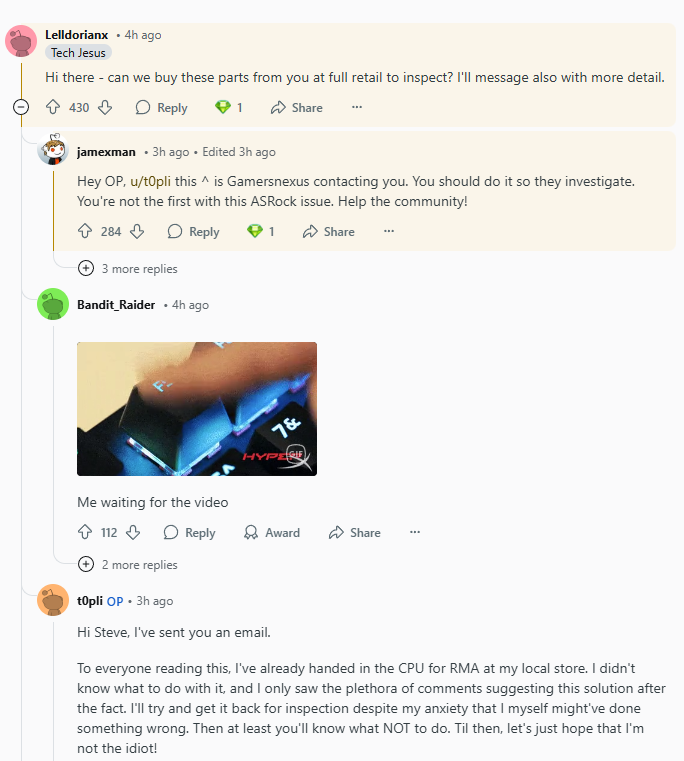
Task: Open t0pli's avatar profile picture
Action: tap(53, 600)
